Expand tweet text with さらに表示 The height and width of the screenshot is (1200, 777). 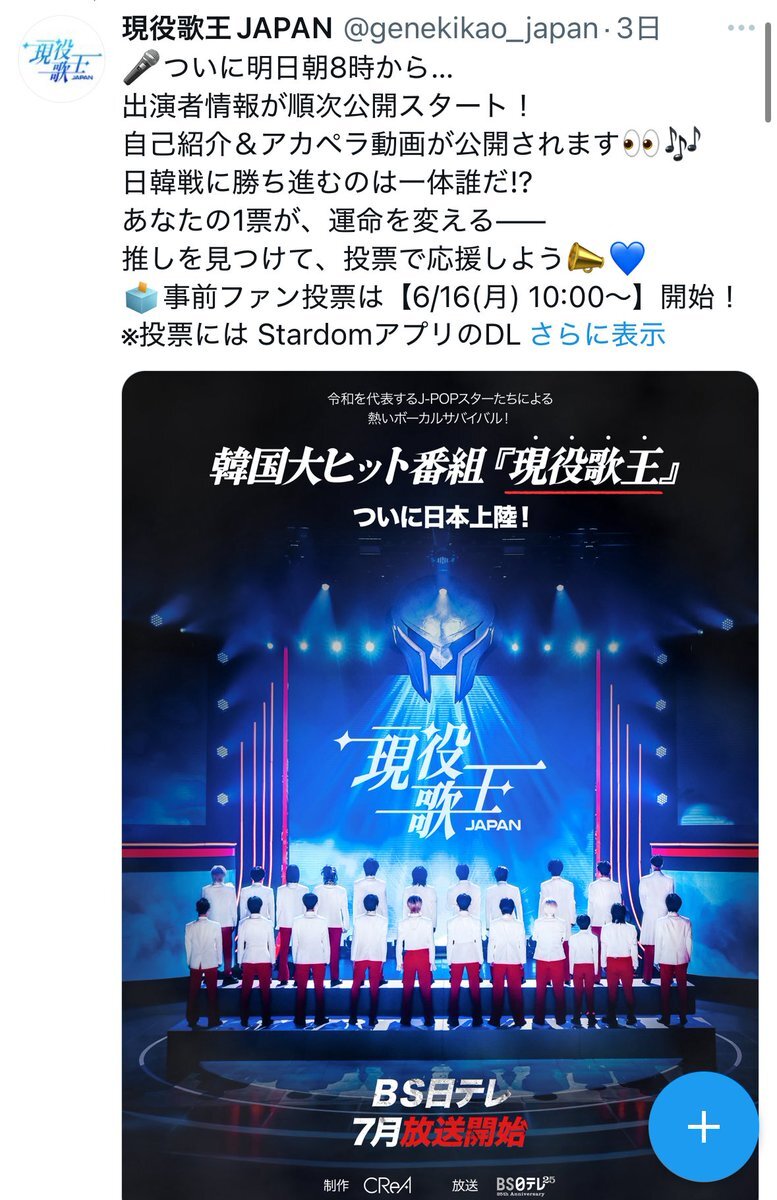pos(597,334)
